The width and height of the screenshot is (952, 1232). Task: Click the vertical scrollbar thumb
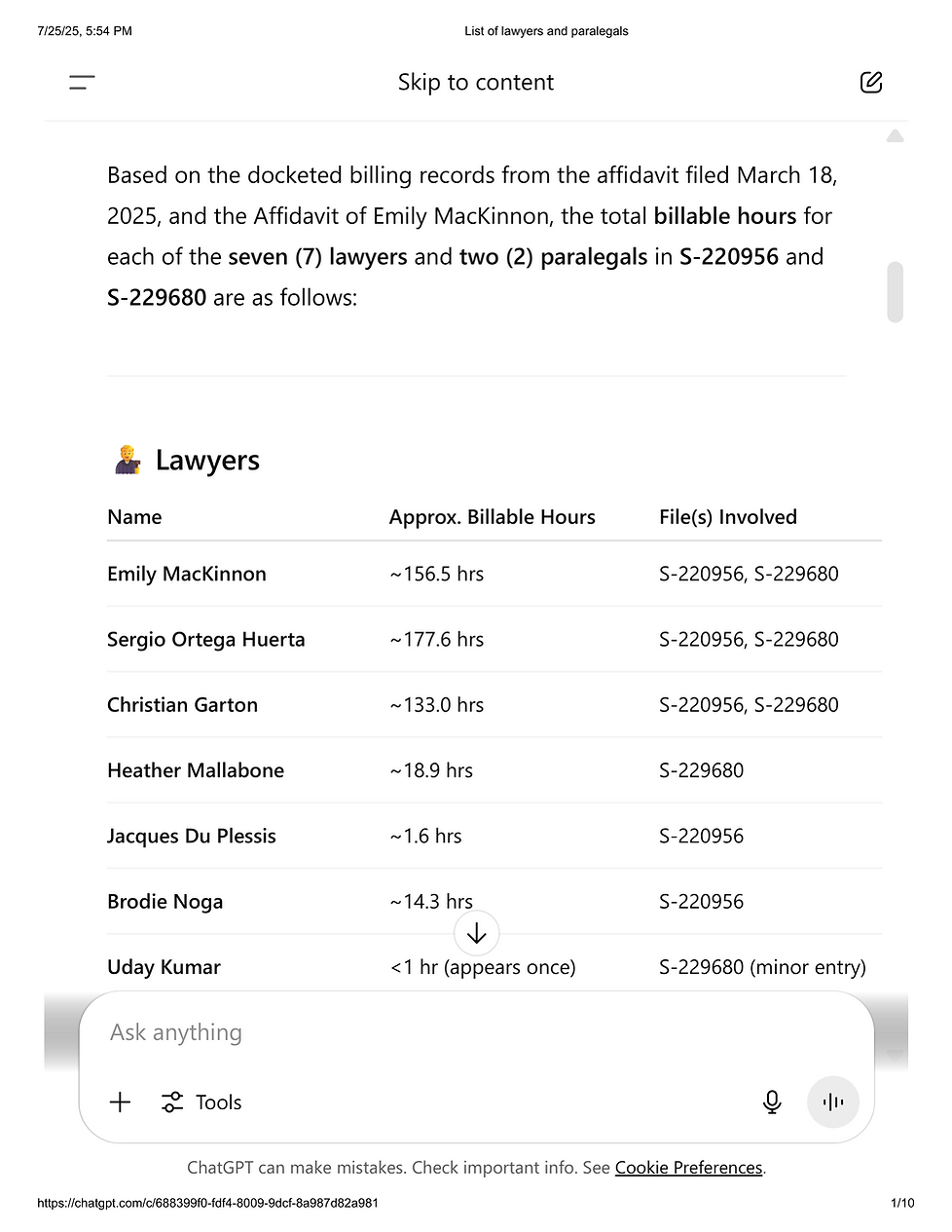point(896,292)
